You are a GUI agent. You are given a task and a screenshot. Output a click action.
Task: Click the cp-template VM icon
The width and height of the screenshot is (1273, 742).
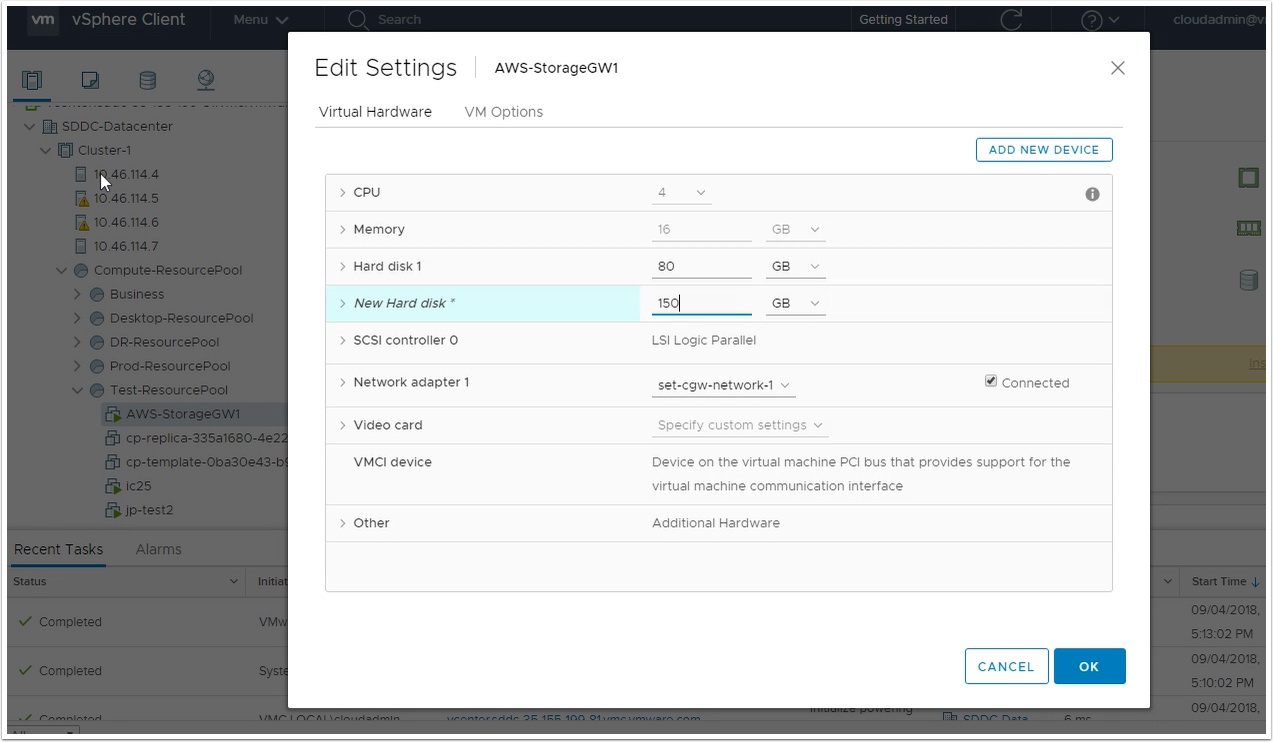click(113, 462)
